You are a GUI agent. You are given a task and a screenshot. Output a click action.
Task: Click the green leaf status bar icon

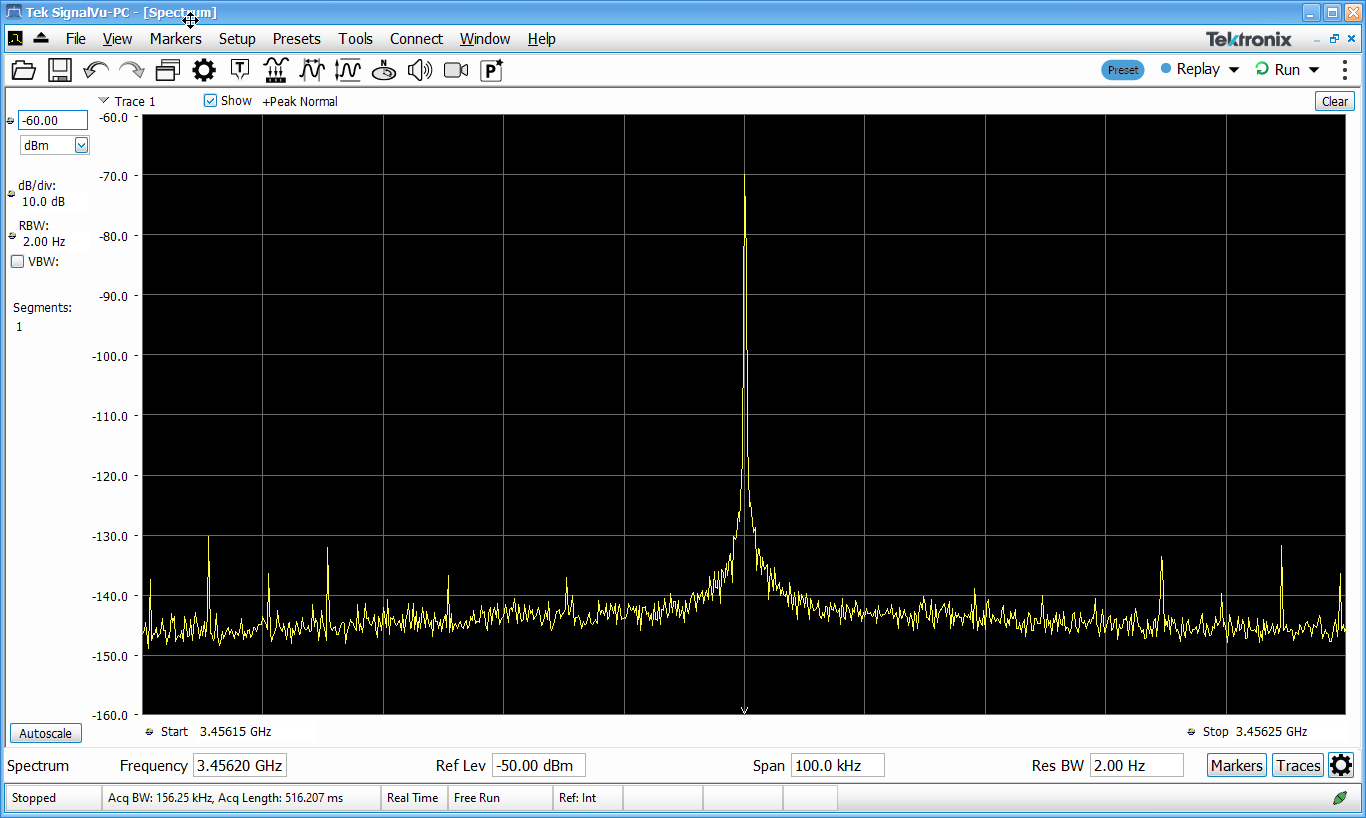pos(1340,798)
